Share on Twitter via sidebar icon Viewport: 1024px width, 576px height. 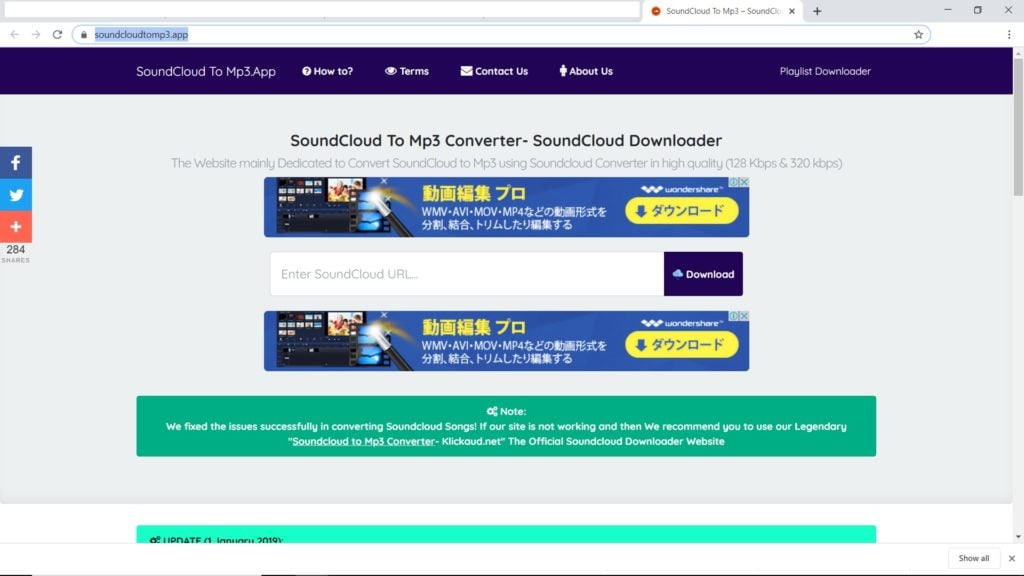[16, 195]
